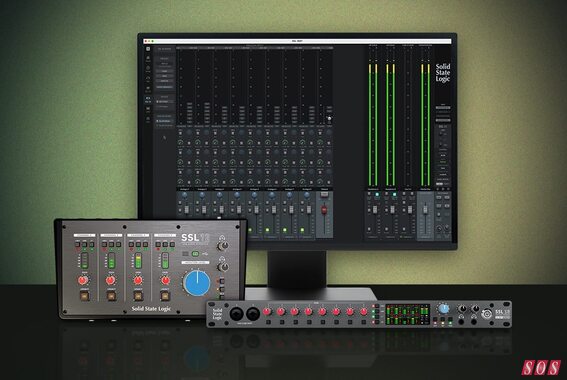Toggle the green lit button on the sixth channel
The height and width of the screenshot is (380, 567).
tap(267, 230)
